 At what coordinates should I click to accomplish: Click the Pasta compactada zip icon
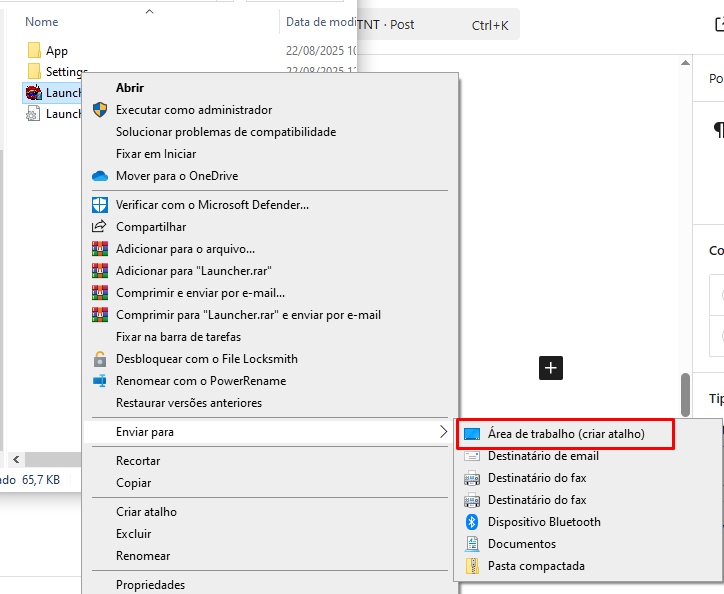tap(472, 566)
